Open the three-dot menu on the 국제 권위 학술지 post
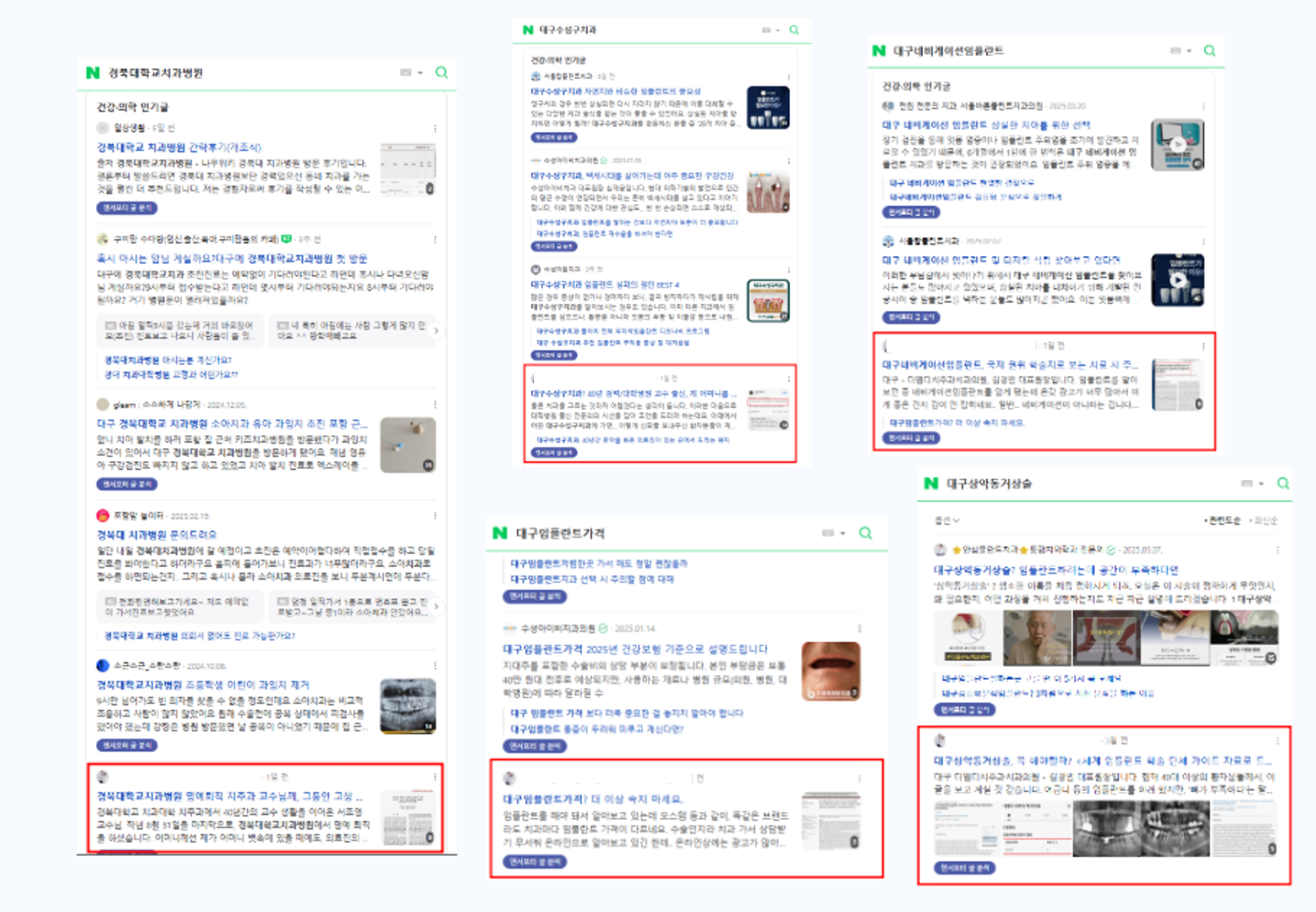 pyautogui.click(x=1203, y=346)
